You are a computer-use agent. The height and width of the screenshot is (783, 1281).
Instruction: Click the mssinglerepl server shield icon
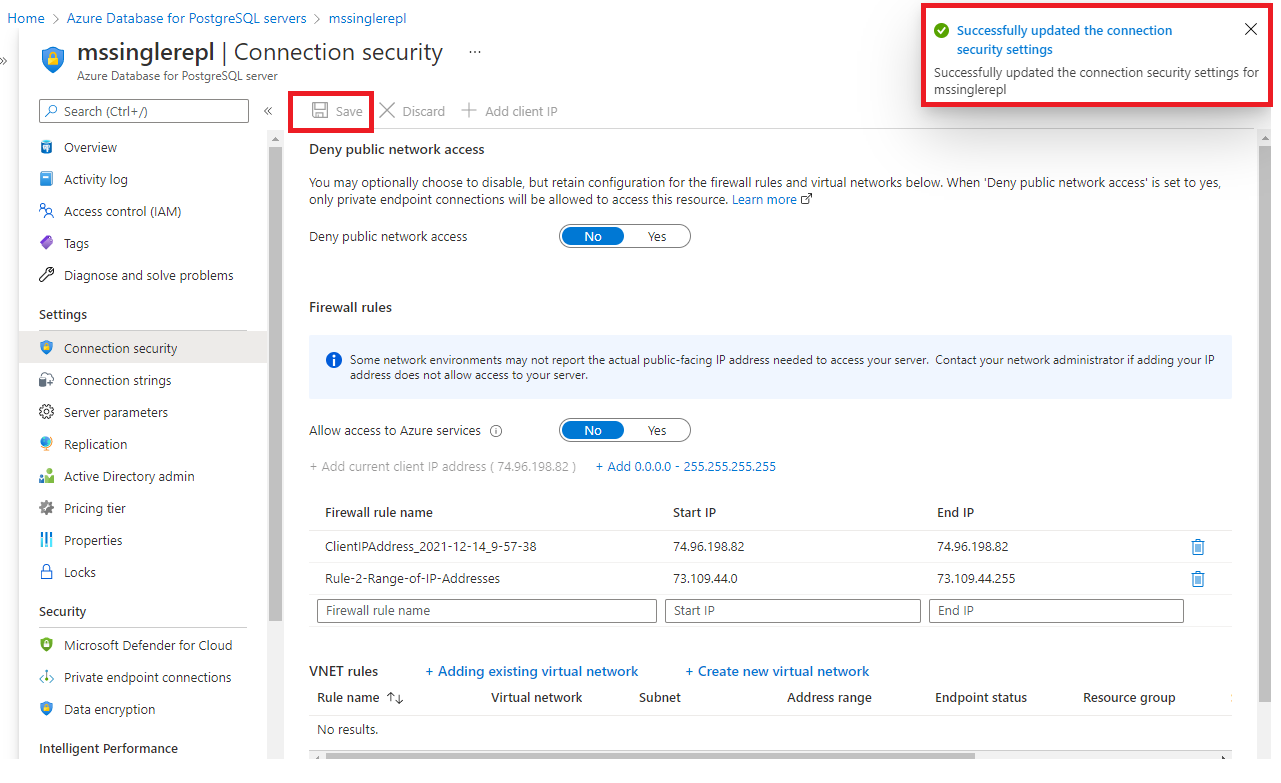click(53, 60)
